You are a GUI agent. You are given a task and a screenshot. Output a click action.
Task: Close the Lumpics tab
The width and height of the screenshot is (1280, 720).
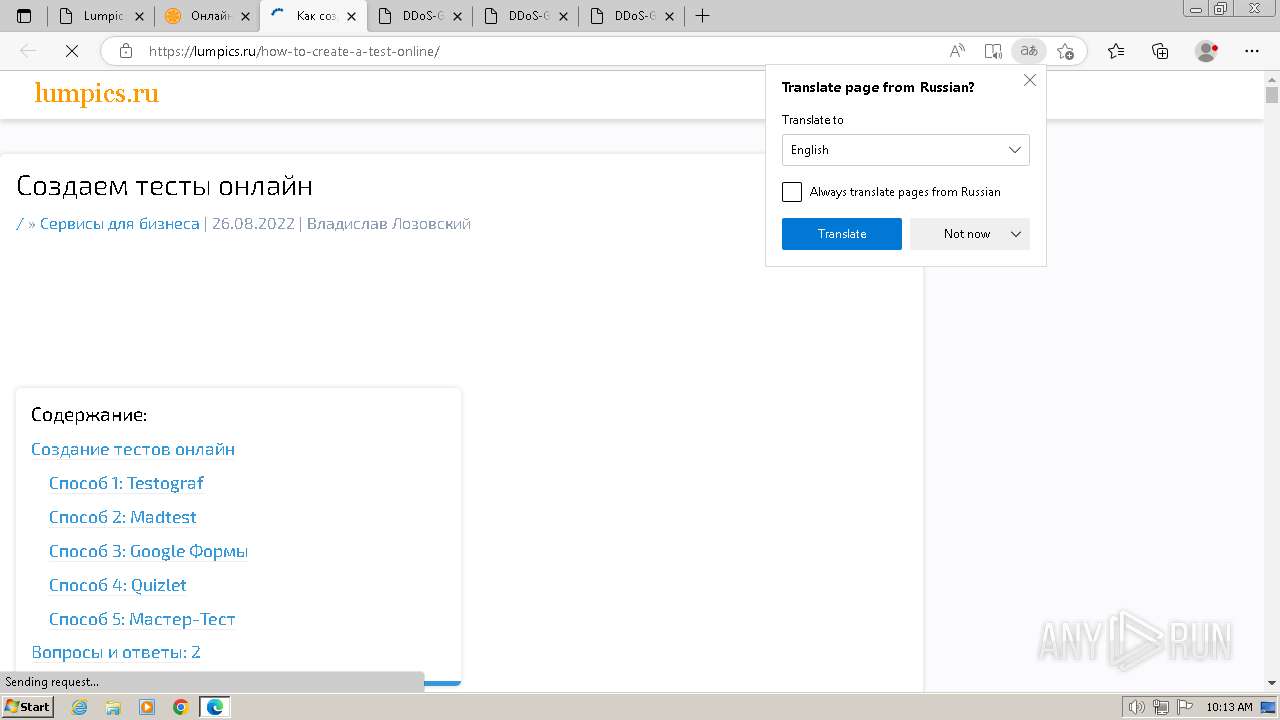(x=139, y=16)
